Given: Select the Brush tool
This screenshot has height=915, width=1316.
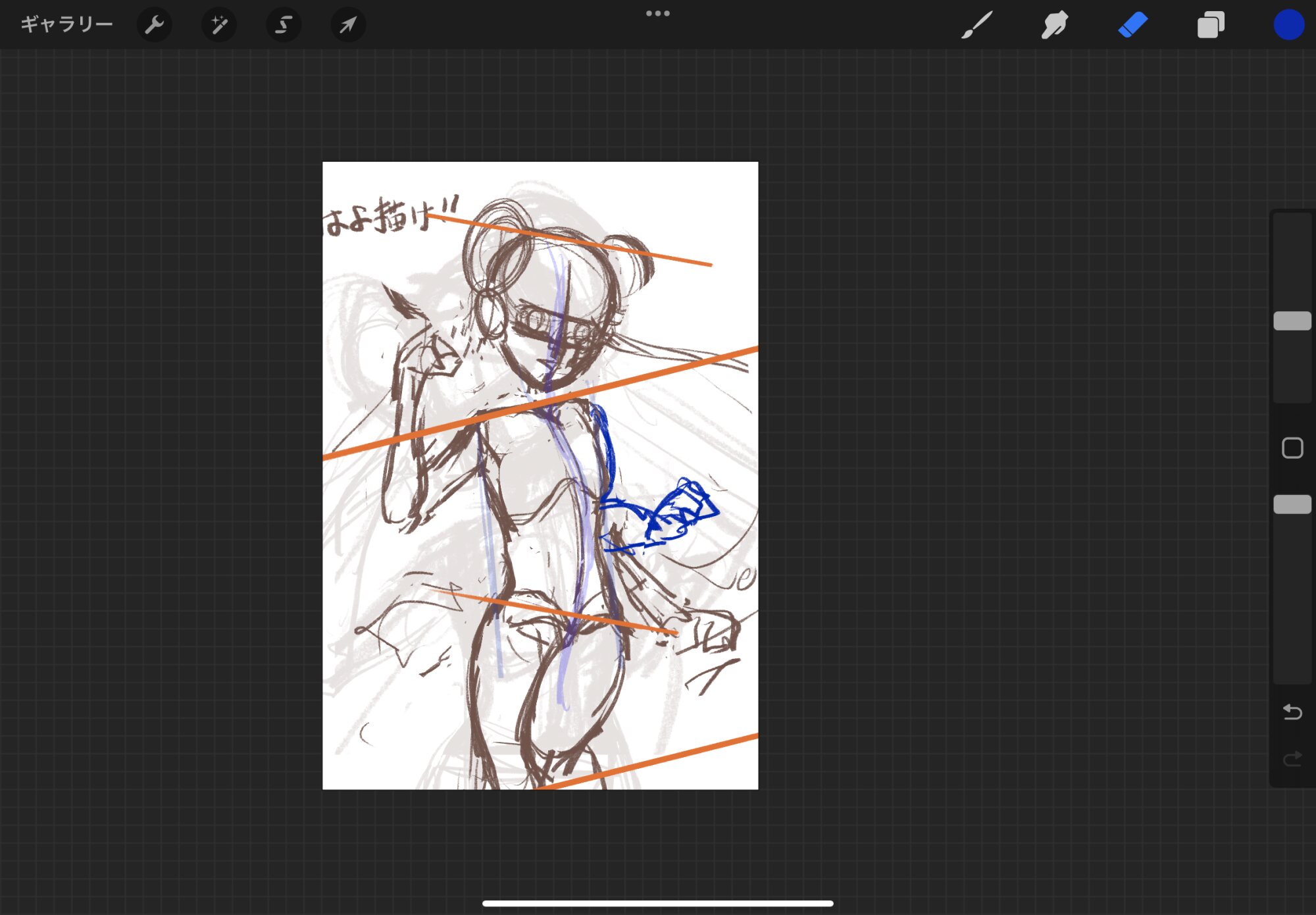Looking at the screenshot, I should tap(976, 25).
